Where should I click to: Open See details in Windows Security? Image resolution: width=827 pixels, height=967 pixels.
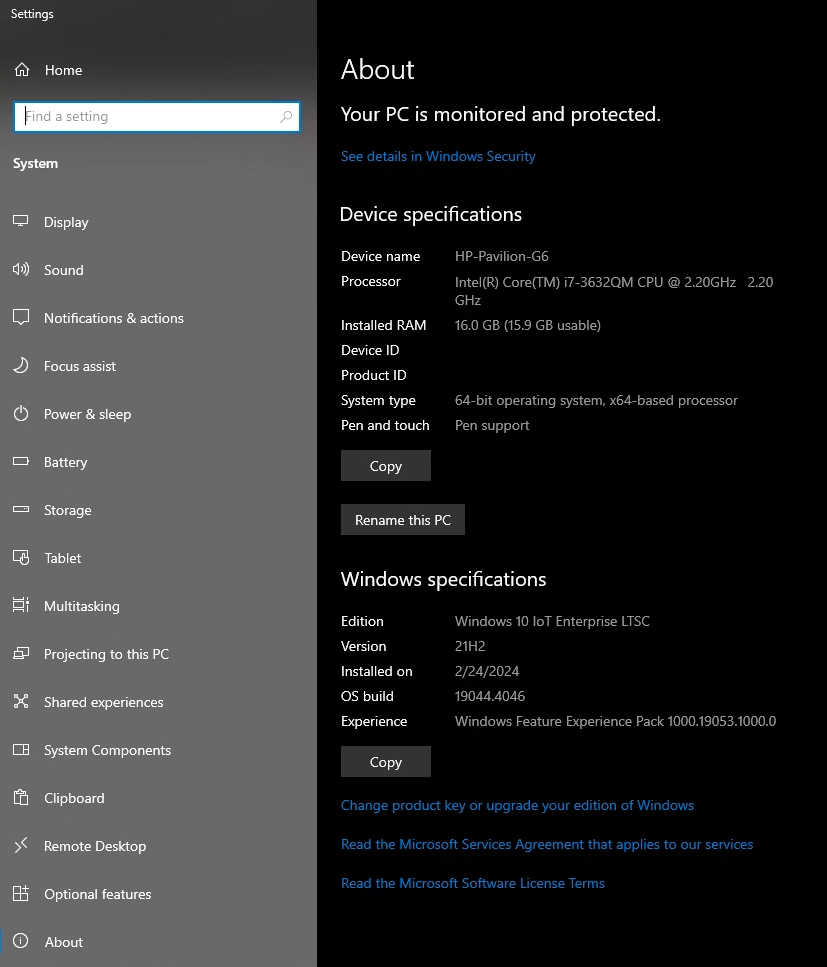coord(438,157)
